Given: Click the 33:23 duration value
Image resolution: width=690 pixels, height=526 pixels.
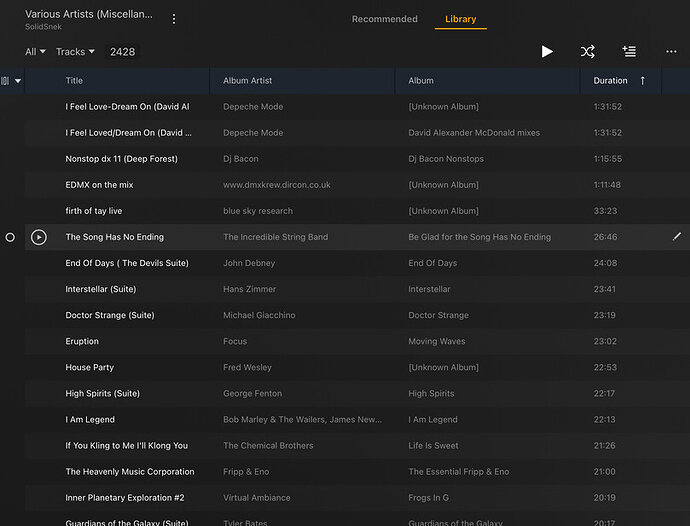Looking at the screenshot, I should pyautogui.click(x=605, y=211).
